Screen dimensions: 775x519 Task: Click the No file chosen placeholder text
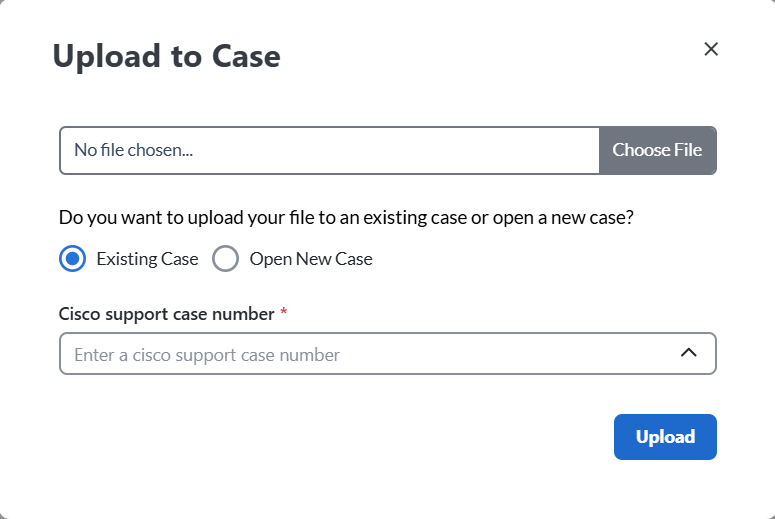click(x=133, y=150)
